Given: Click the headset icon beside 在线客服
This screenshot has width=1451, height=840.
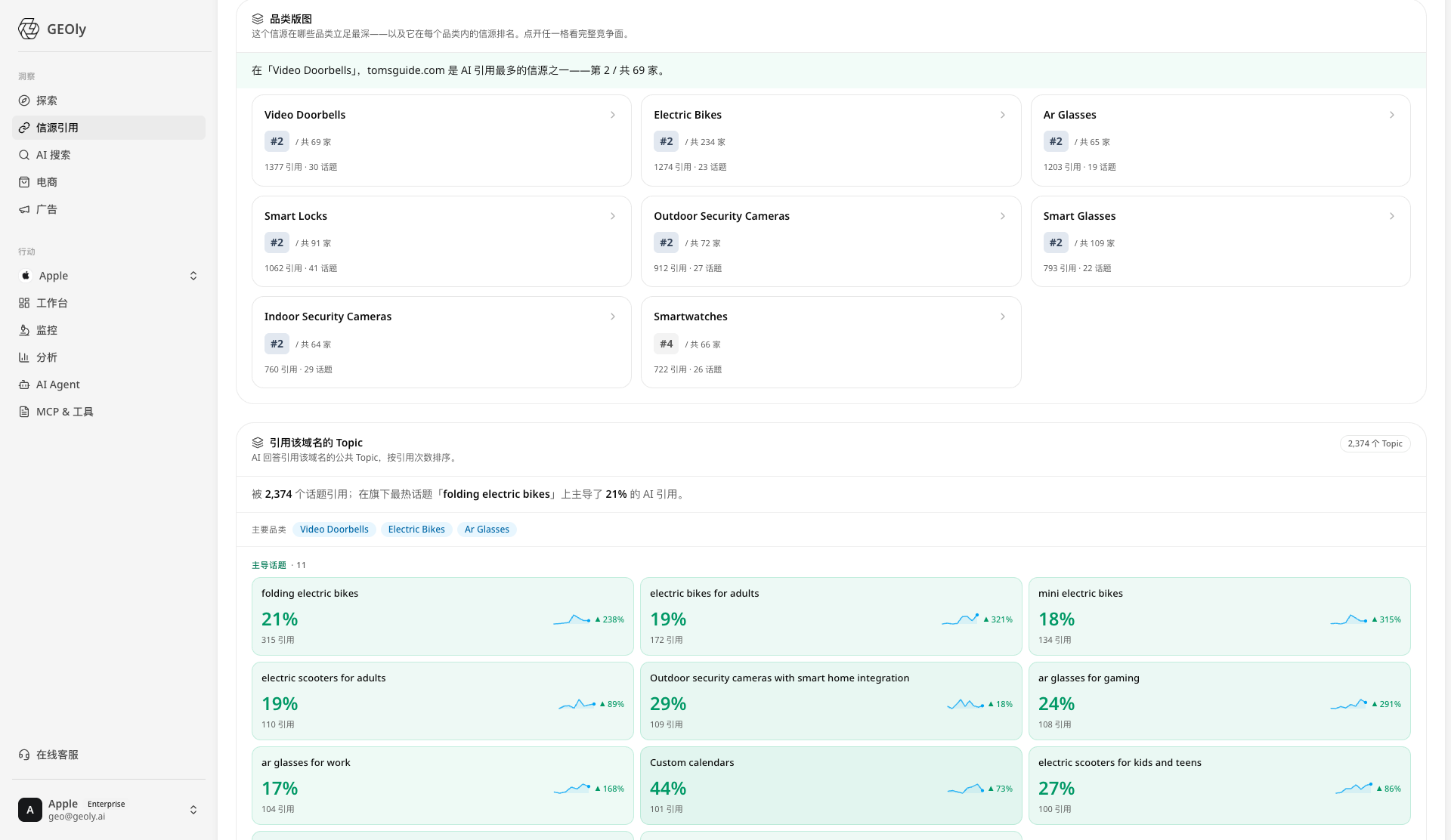Looking at the screenshot, I should (24, 755).
